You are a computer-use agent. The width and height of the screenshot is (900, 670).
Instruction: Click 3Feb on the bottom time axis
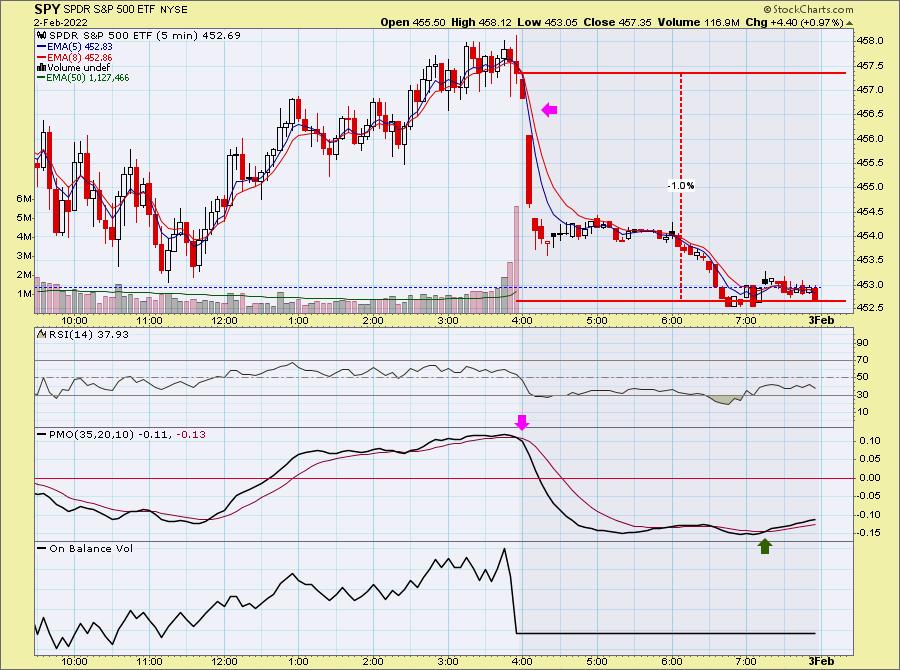coord(821,661)
